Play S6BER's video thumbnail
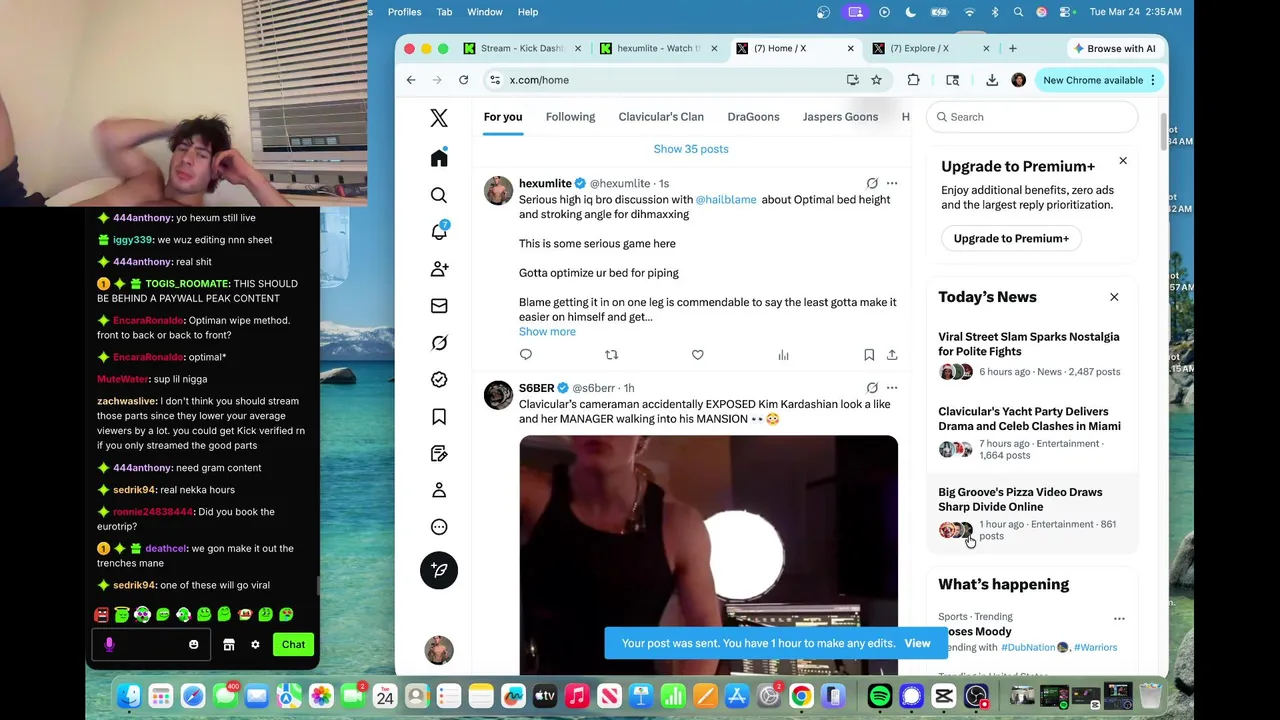Image resolution: width=1280 pixels, height=720 pixels. click(x=708, y=555)
